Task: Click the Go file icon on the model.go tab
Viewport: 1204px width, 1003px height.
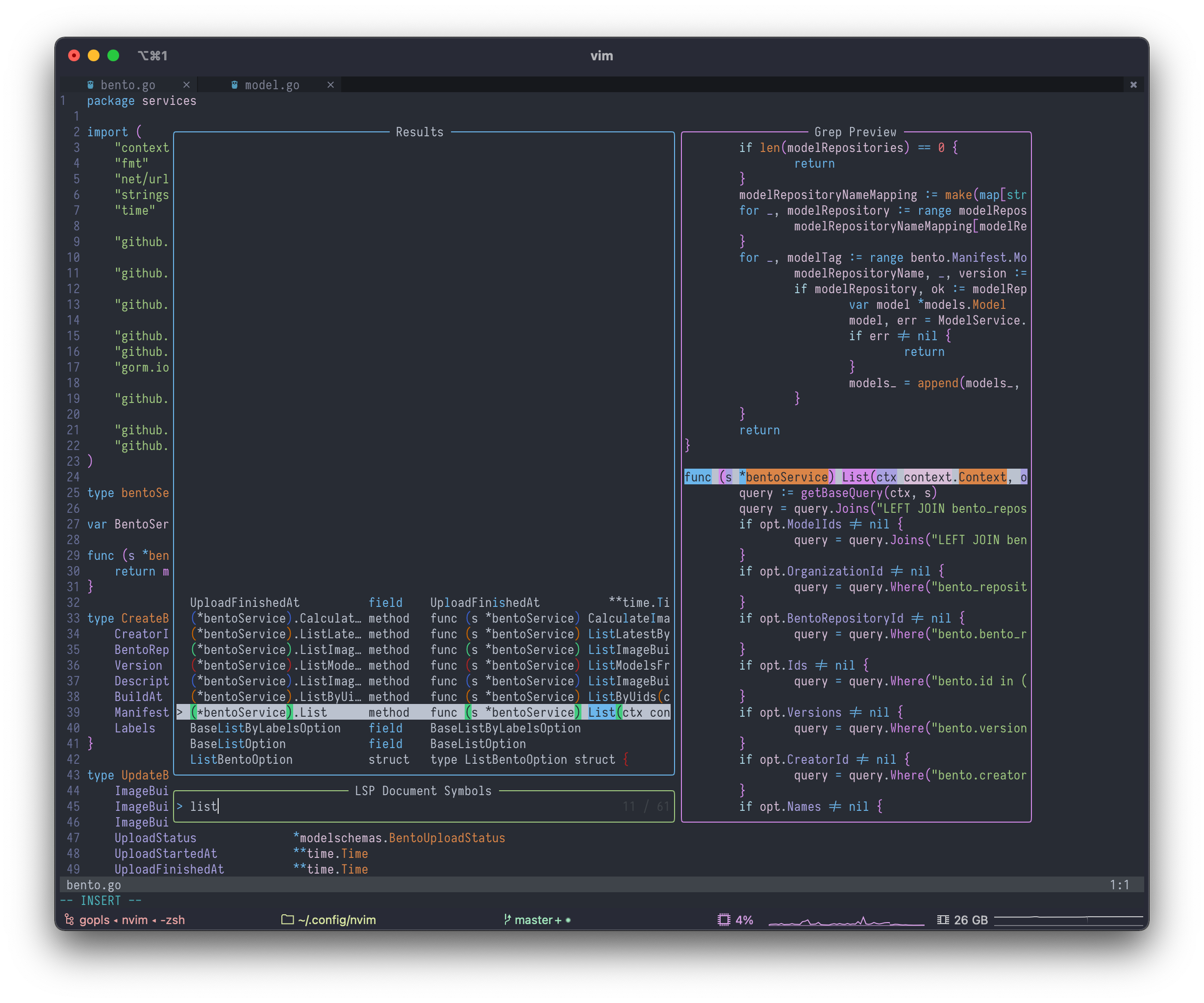Action: click(234, 85)
